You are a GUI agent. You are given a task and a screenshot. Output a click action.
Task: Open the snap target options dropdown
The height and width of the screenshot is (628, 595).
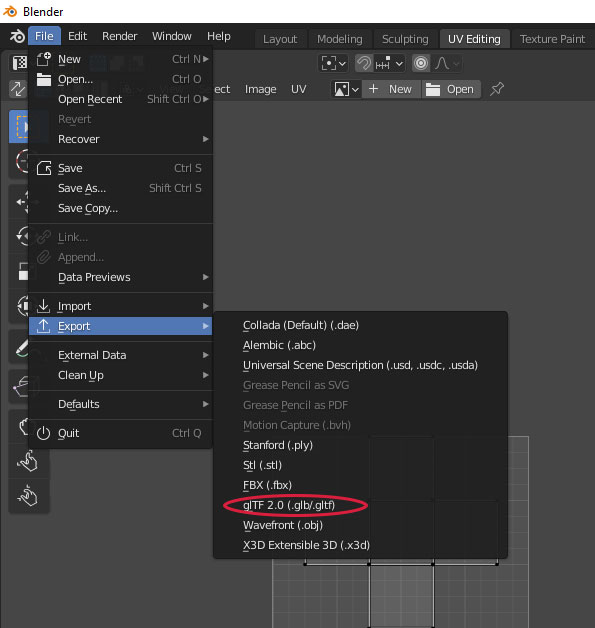click(389, 63)
